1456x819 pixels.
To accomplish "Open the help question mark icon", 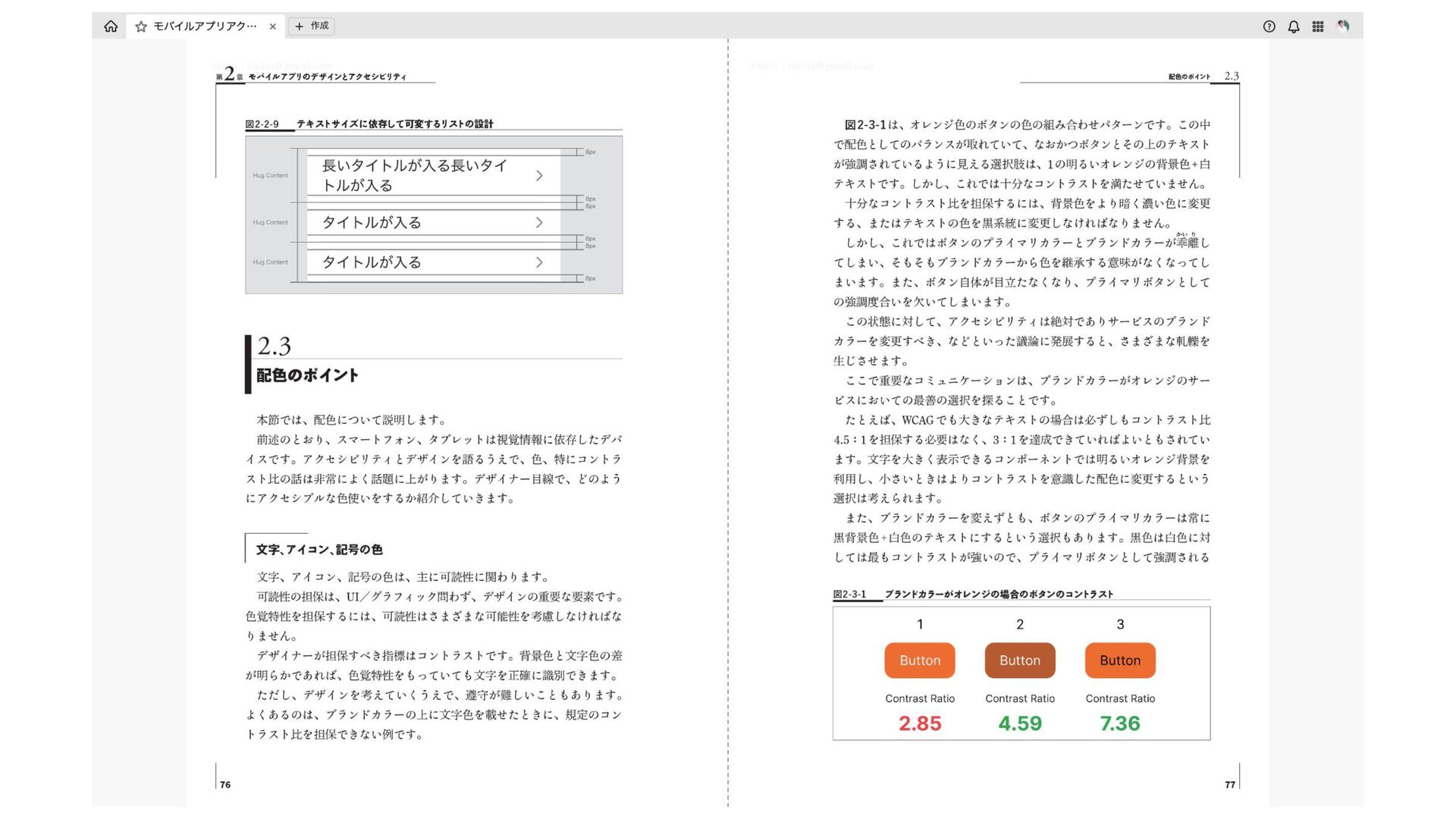I will coord(1269,27).
